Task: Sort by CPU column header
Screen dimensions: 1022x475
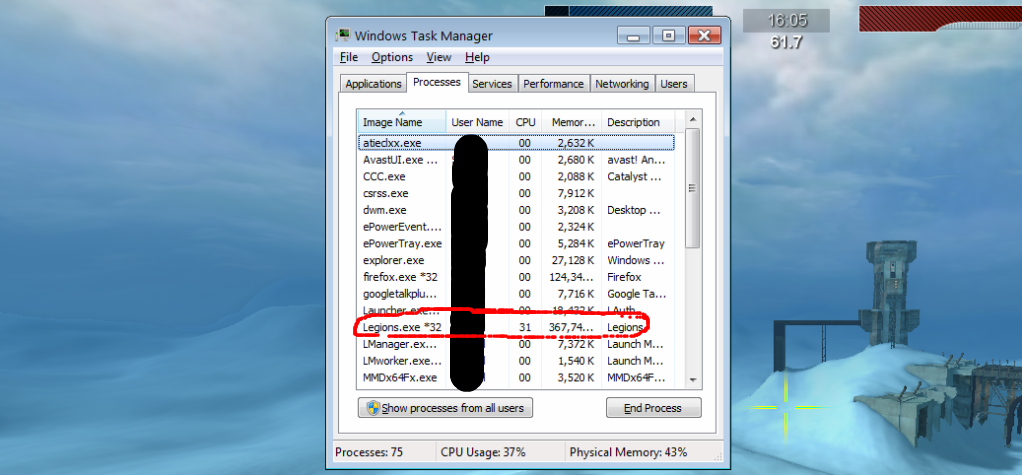Action: click(525, 122)
